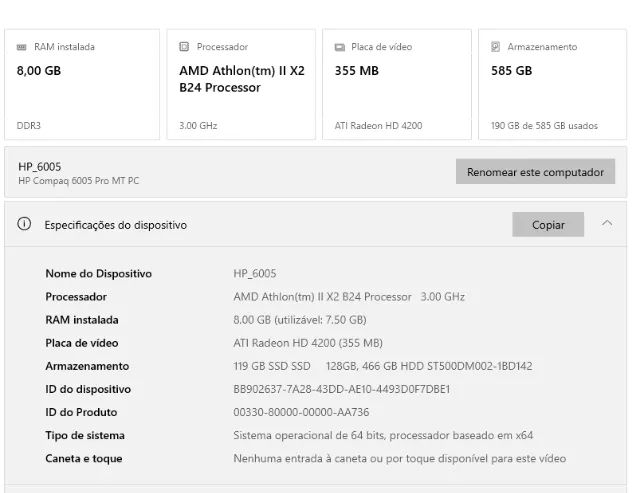This screenshot has height=493, width=640.
Task: Copy device specifications with Copiar button
Action: tap(548, 224)
